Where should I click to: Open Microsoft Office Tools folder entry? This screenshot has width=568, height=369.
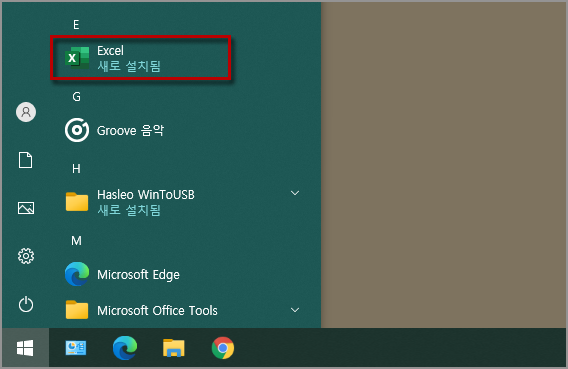(x=142, y=310)
